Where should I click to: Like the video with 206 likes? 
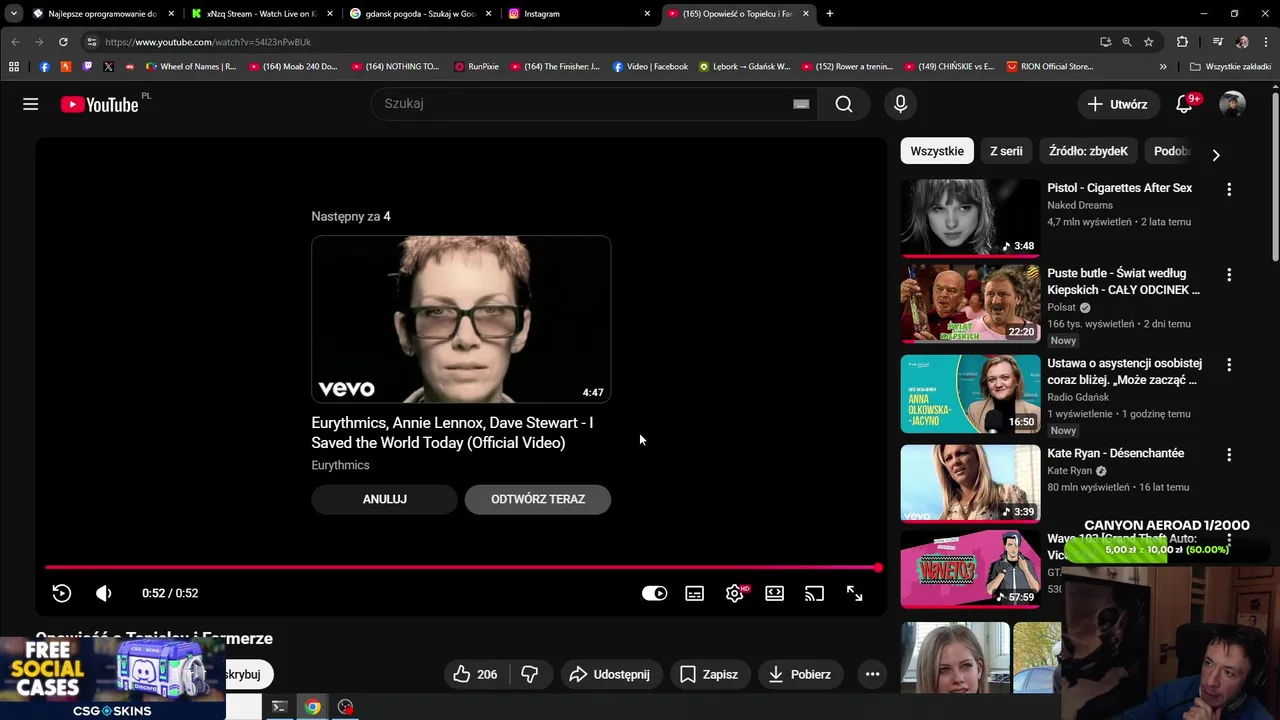tap(475, 674)
